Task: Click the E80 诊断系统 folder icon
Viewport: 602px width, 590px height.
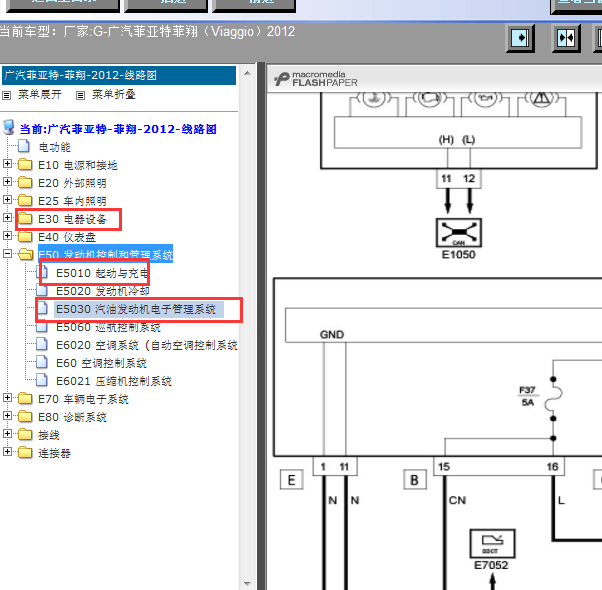Action: [25, 417]
